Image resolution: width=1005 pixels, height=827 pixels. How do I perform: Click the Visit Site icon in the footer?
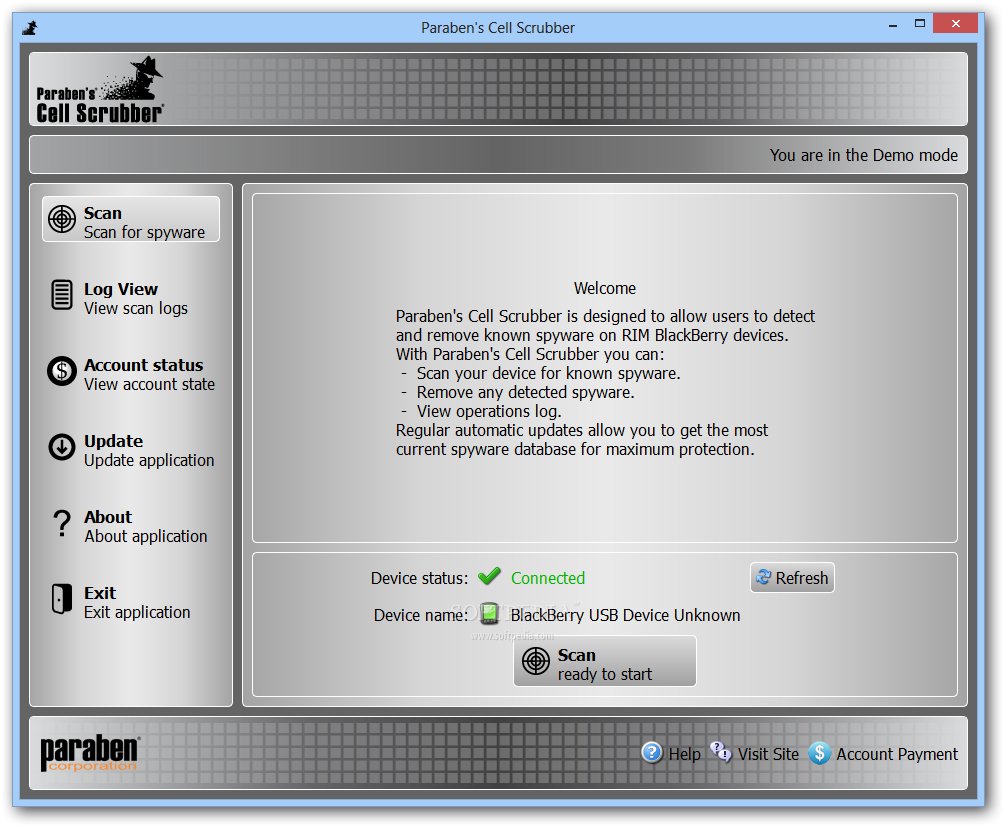(x=721, y=752)
